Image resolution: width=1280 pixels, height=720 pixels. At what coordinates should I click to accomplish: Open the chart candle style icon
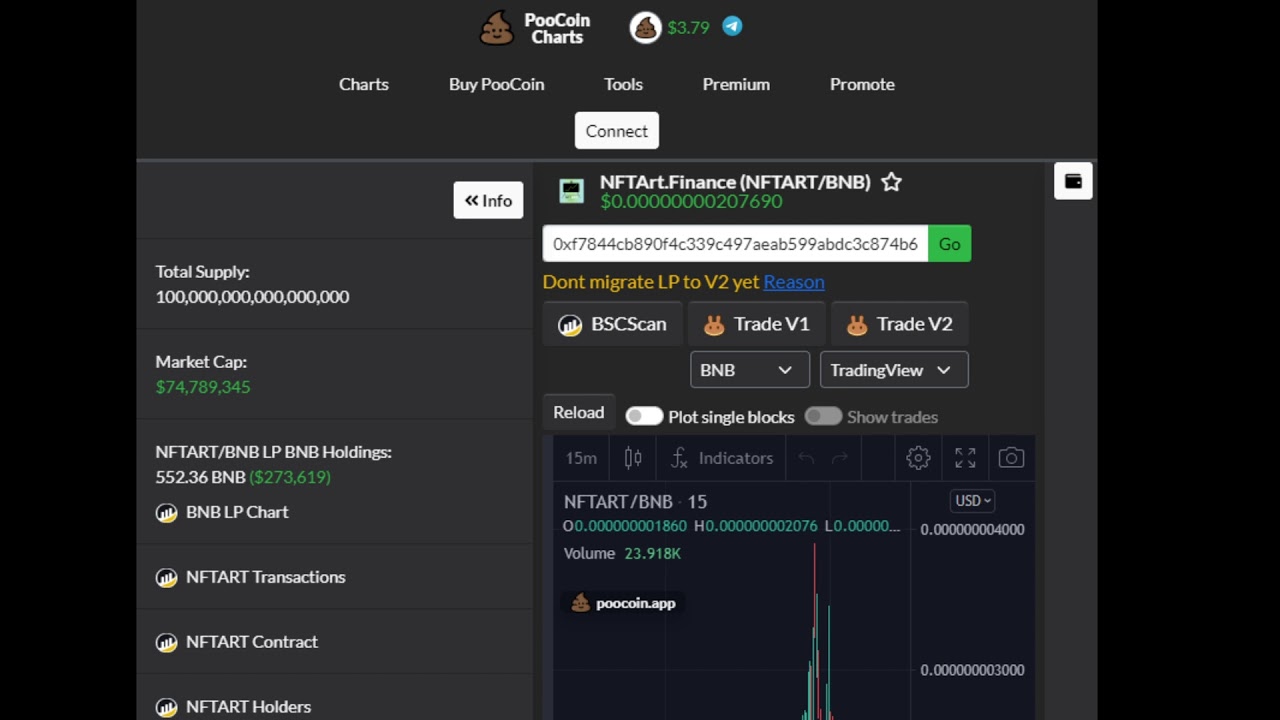click(633, 458)
